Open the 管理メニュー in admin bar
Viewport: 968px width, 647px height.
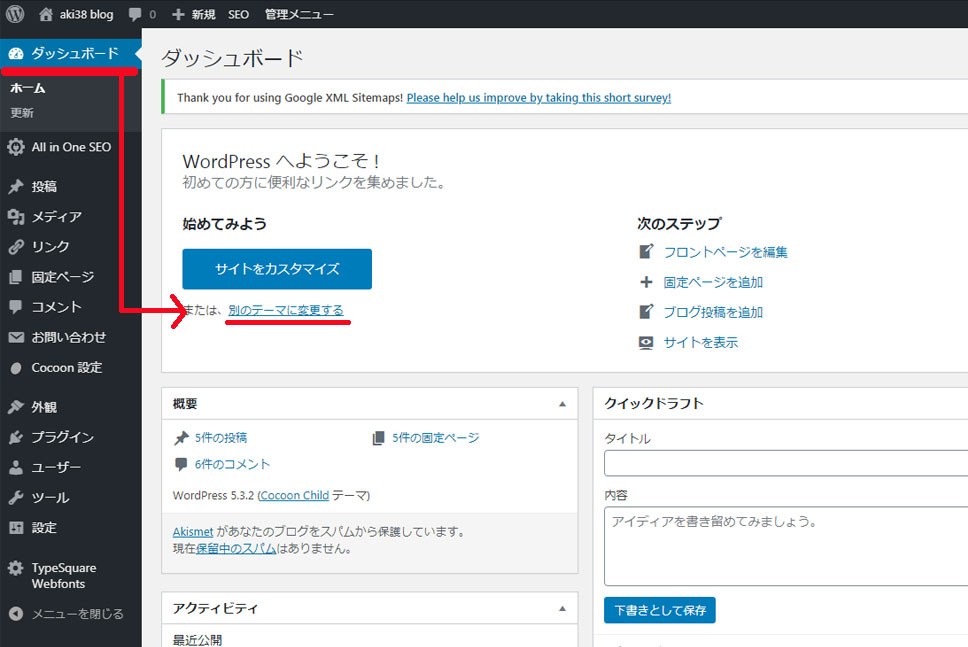click(x=299, y=14)
